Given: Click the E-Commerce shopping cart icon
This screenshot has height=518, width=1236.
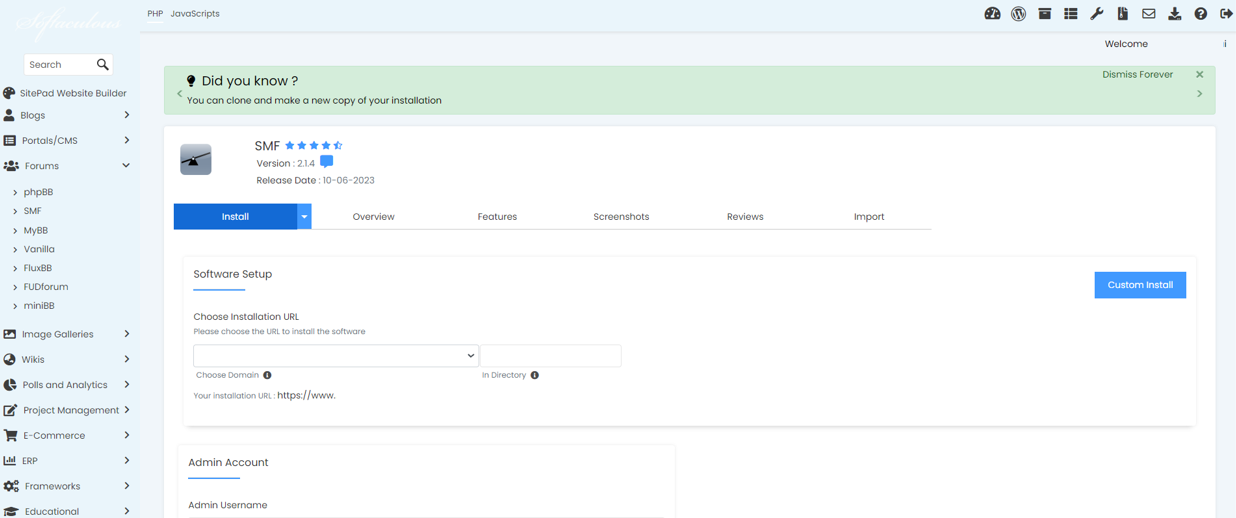Looking at the screenshot, I should [10, 436].
